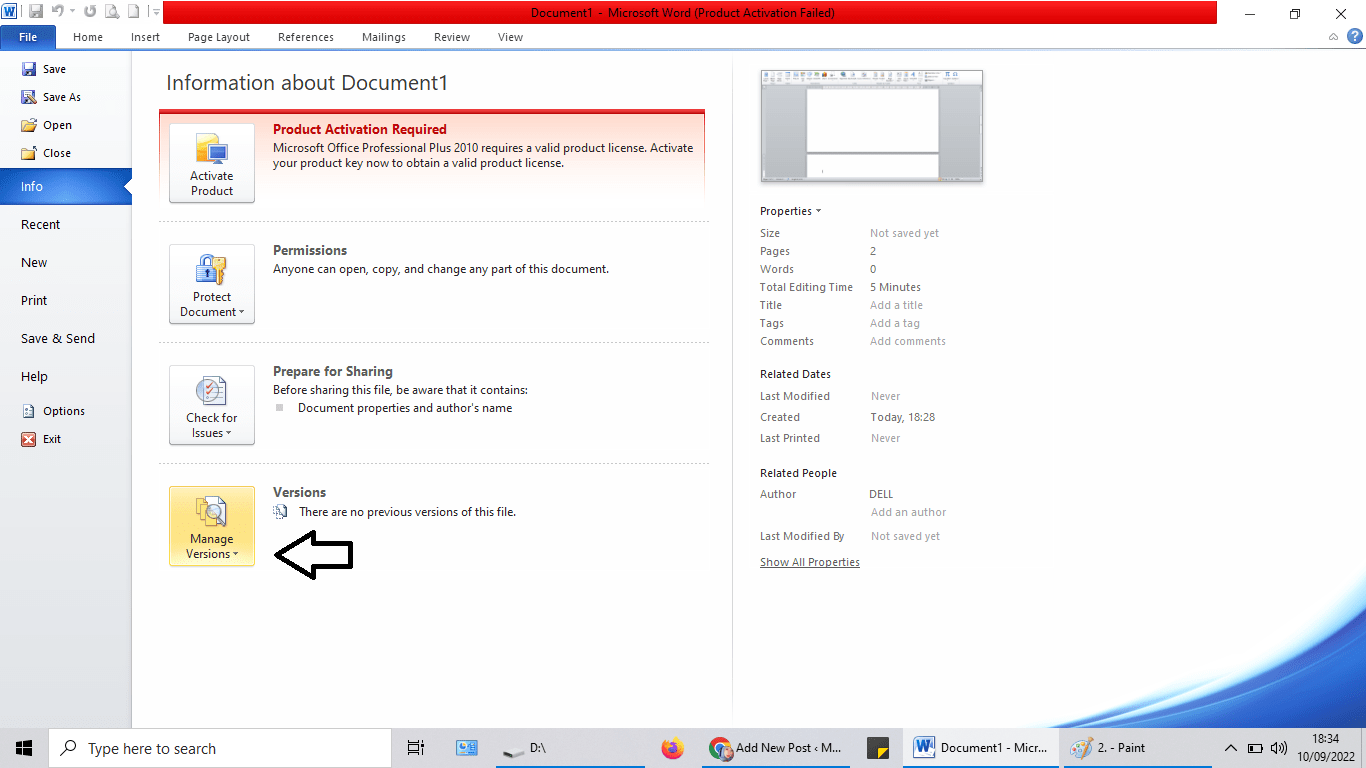Open Sticky Notes from the taskbar
The height and width of the screenshot is (768, 1366).
click(878, 748)
